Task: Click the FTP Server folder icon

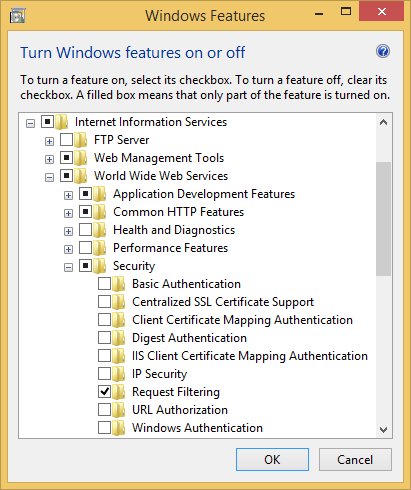Action: point(81,140)
